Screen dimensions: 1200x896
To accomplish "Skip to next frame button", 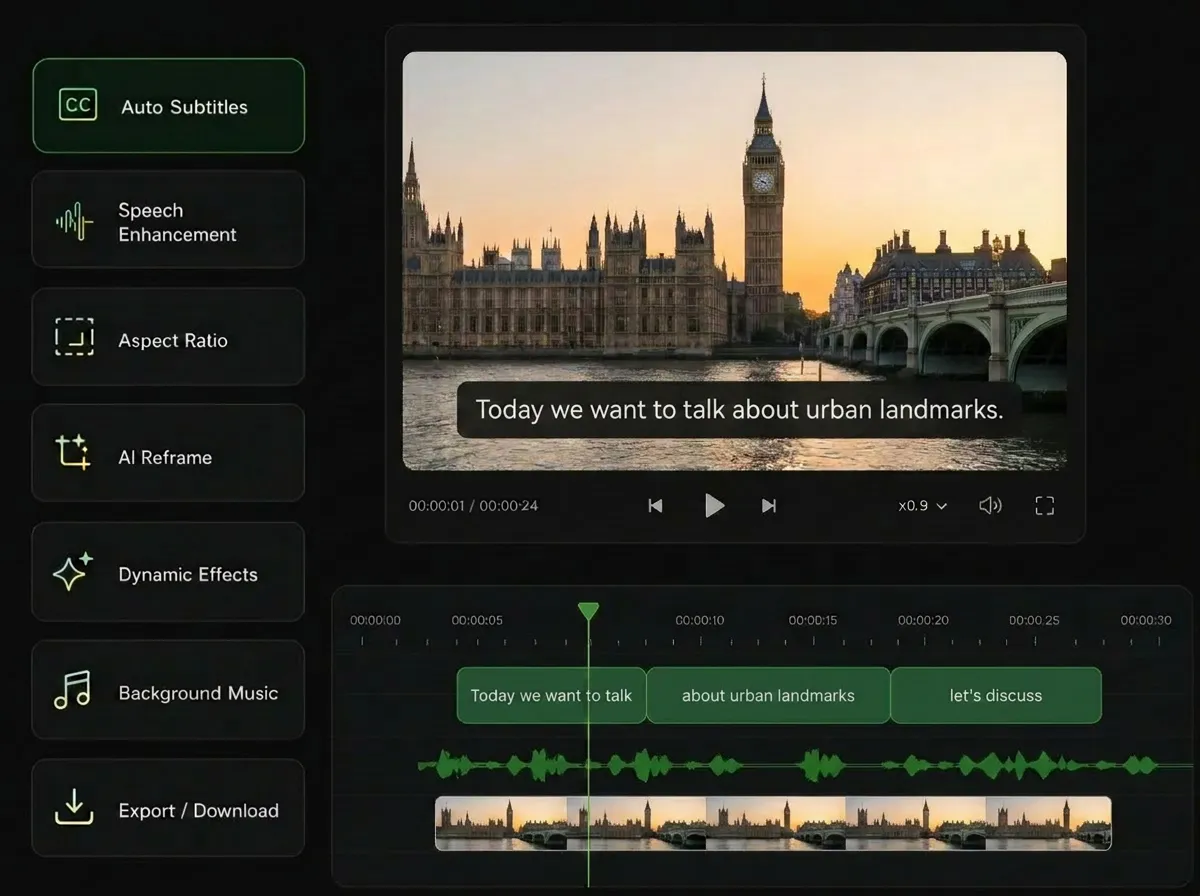I will click(769, 505).
